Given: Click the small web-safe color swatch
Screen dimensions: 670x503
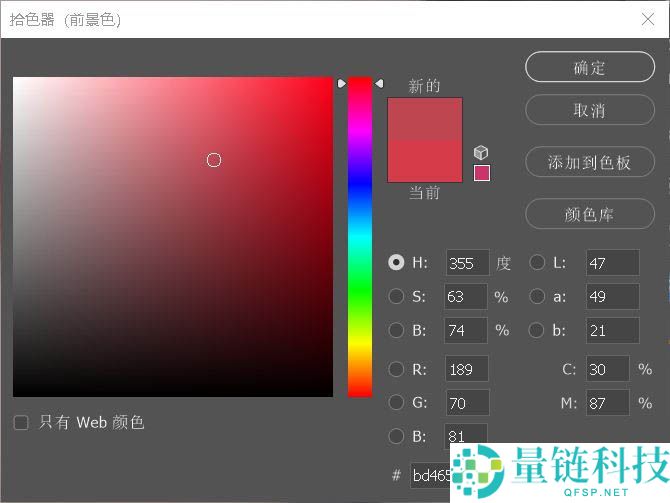Looking at the screenshot, I should click(482, 173).
